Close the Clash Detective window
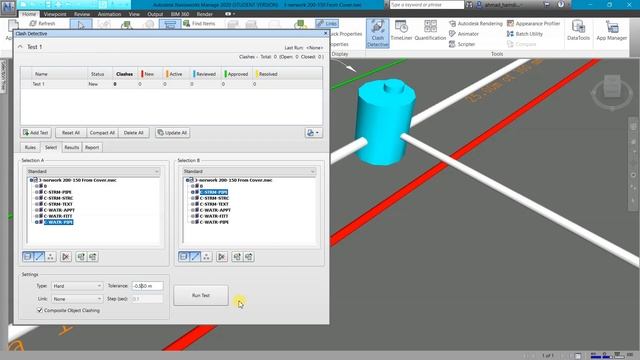The height and width of the screenshot is (360, 640). pos(325,33)
